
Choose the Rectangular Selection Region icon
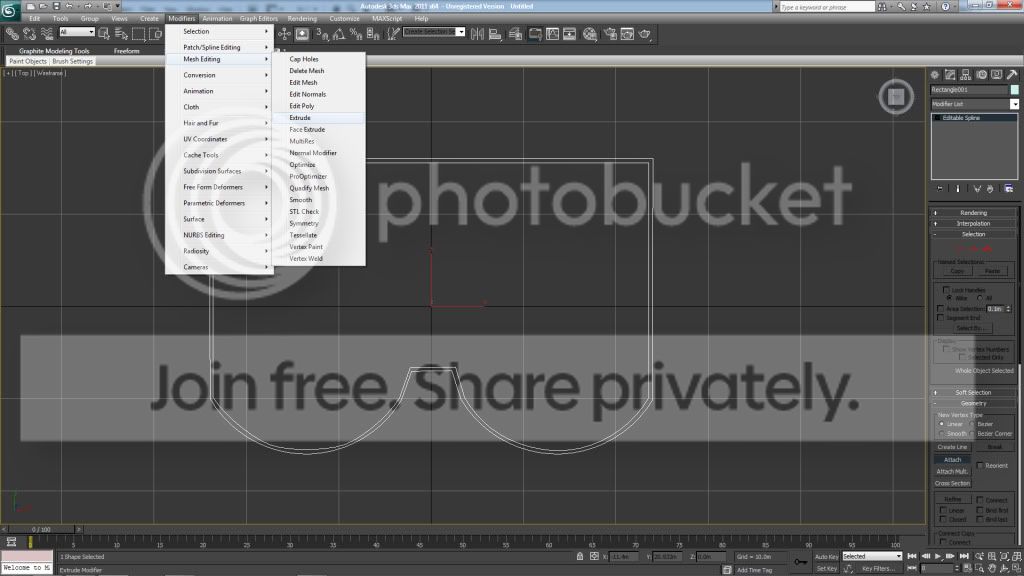pyautogui.click(x=138, y=33)
